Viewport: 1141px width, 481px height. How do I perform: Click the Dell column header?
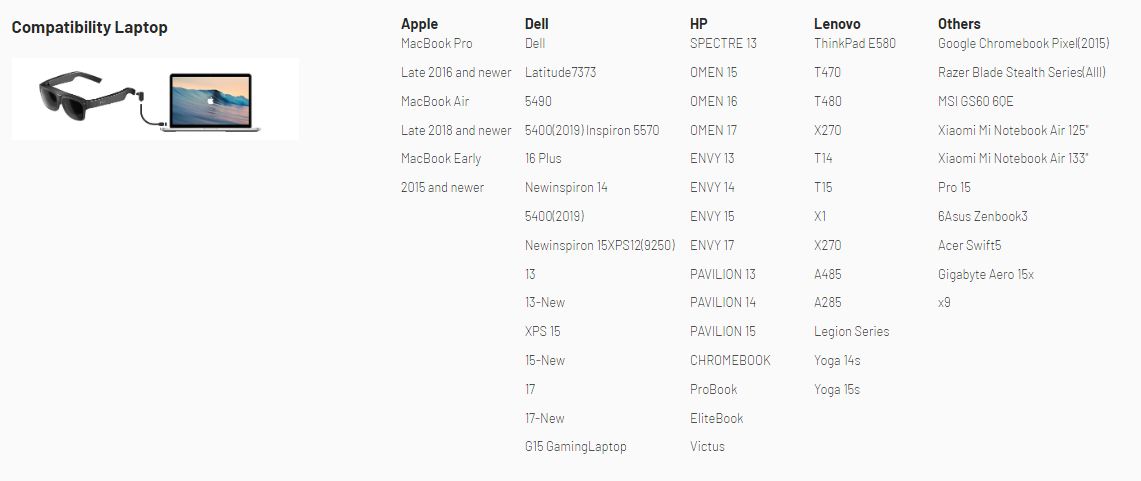(537, 24)
